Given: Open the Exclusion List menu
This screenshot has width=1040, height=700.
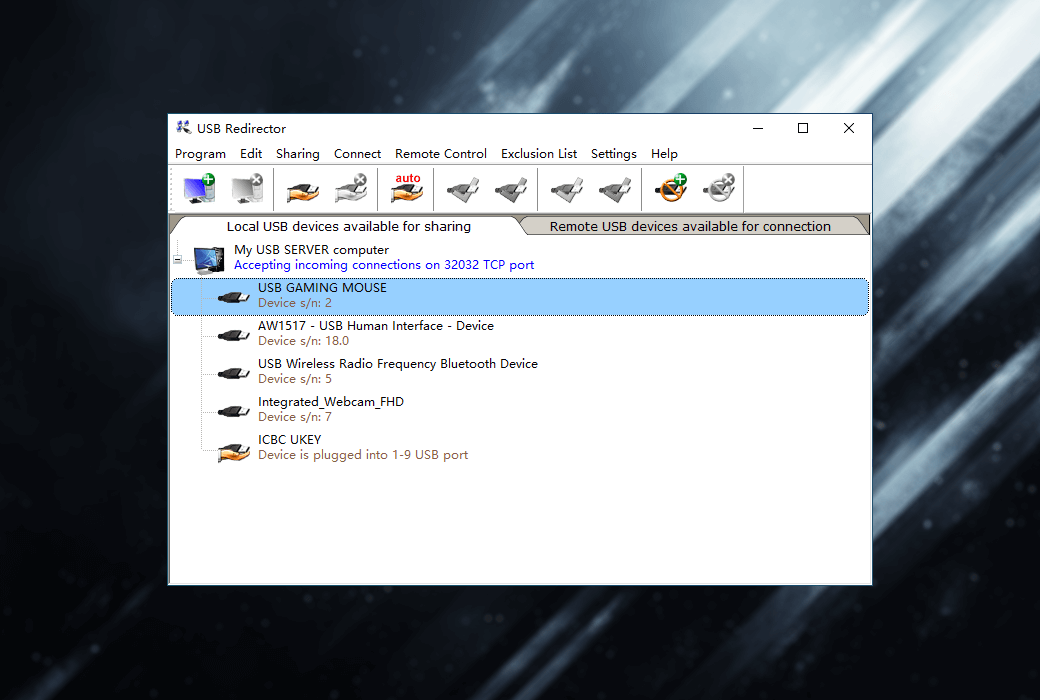Looking at the screenshot, I should tap(538, 154).
